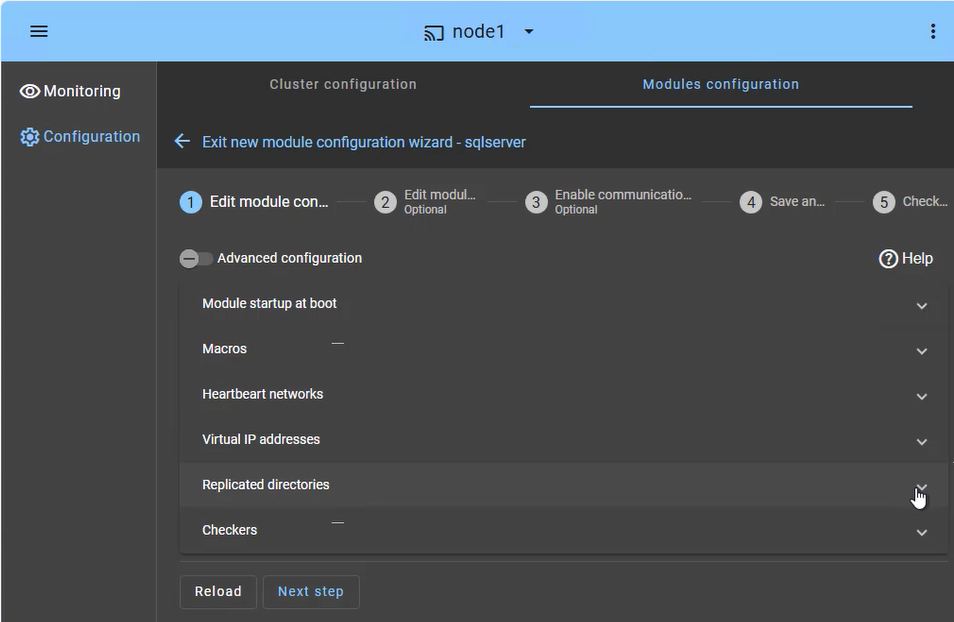This screenshot has width=954, height=622.
Task: Proceed using the Next step button
Action: point(311,591)
